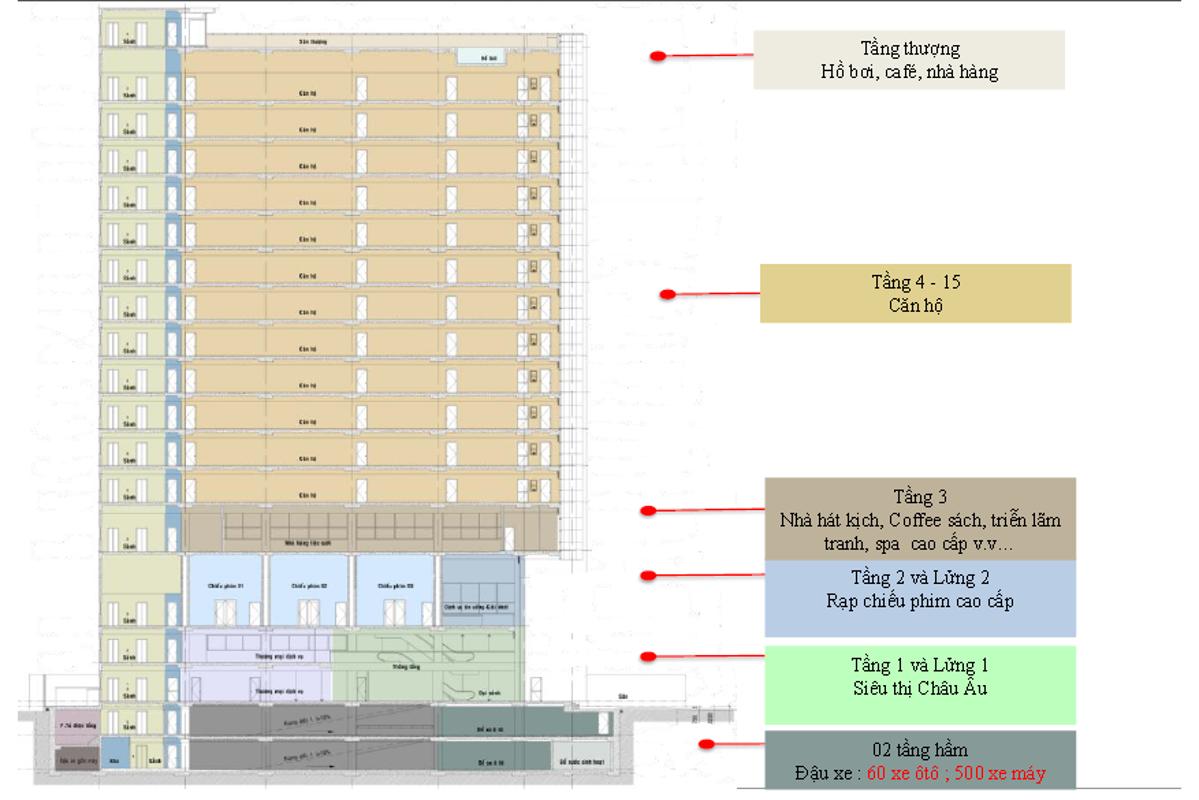Click the red marker for Tầng 1 và Lửng 1
This screenshot has width=1199, height=800.
[648, 657]
